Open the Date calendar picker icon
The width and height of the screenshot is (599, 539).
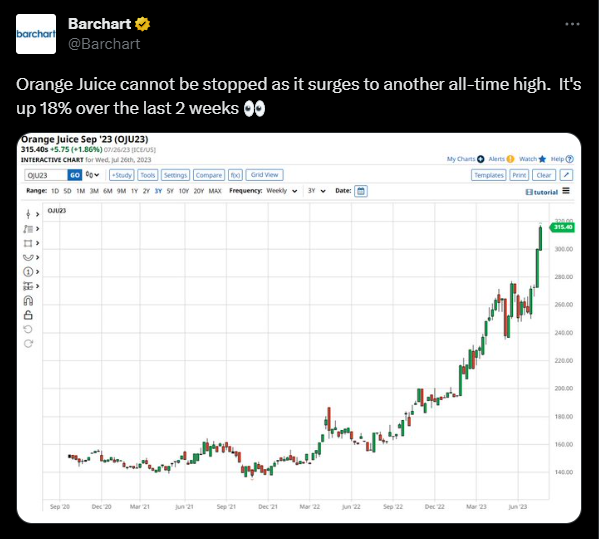361,191
